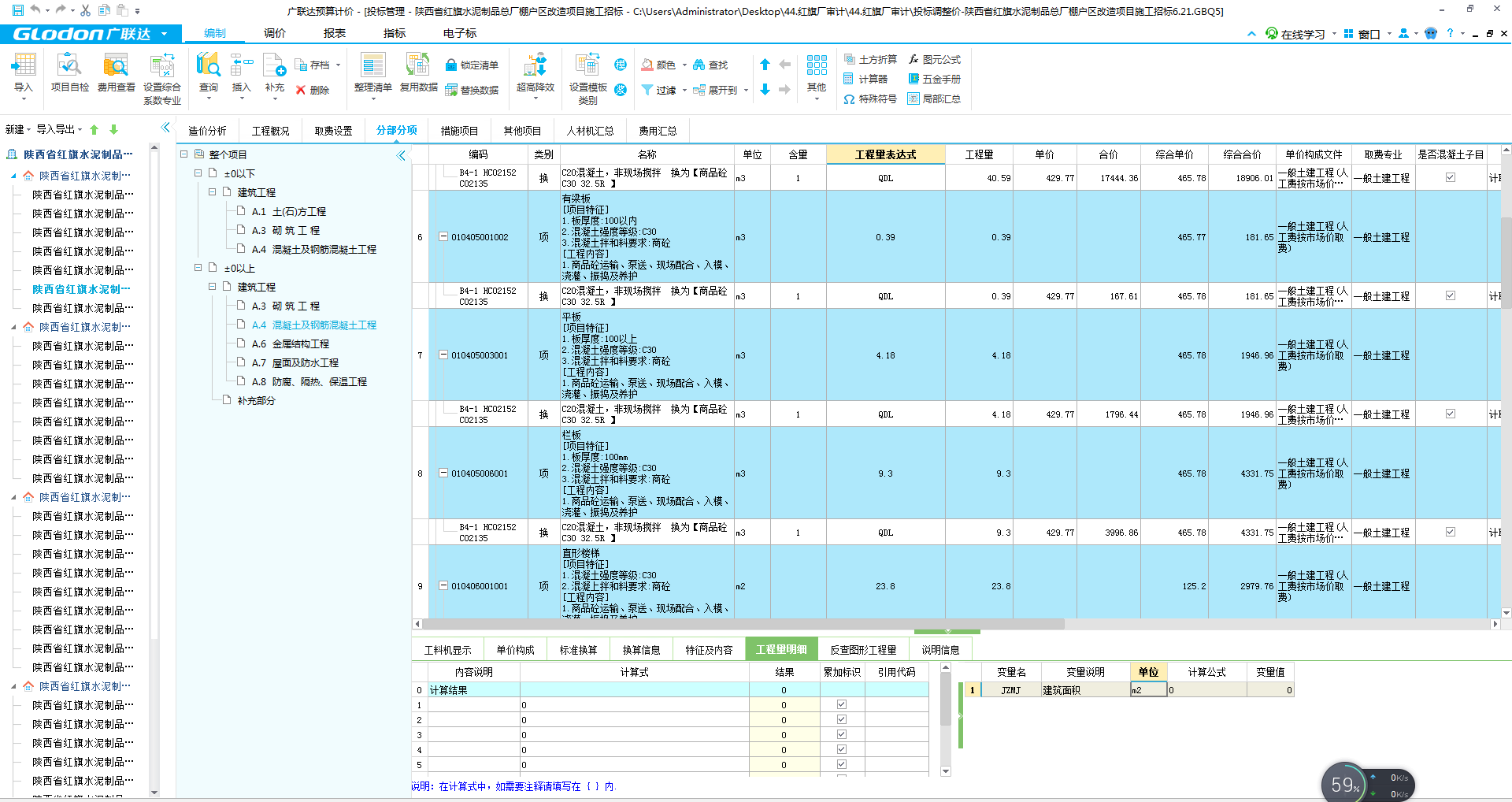Collapse the 整个项目 tree node
Screen dimensions: 1512x802
[183, 154]
